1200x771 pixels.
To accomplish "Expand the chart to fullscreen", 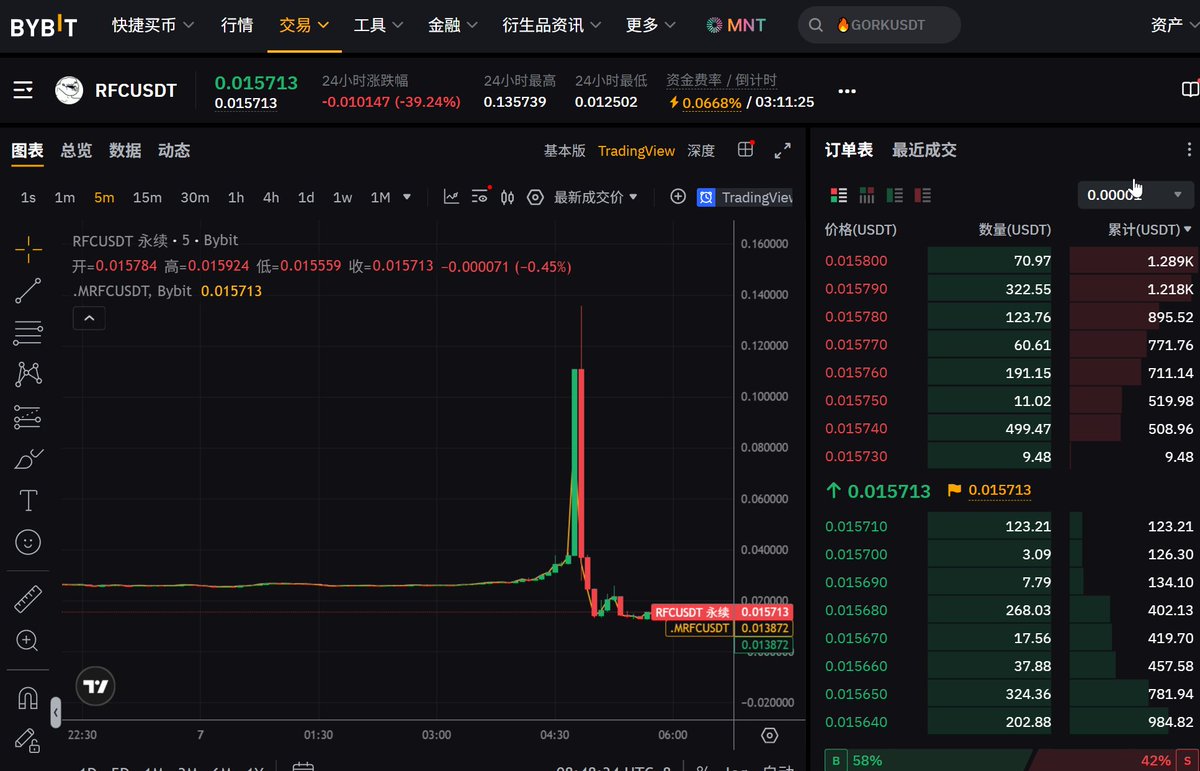I will (783, 151).
